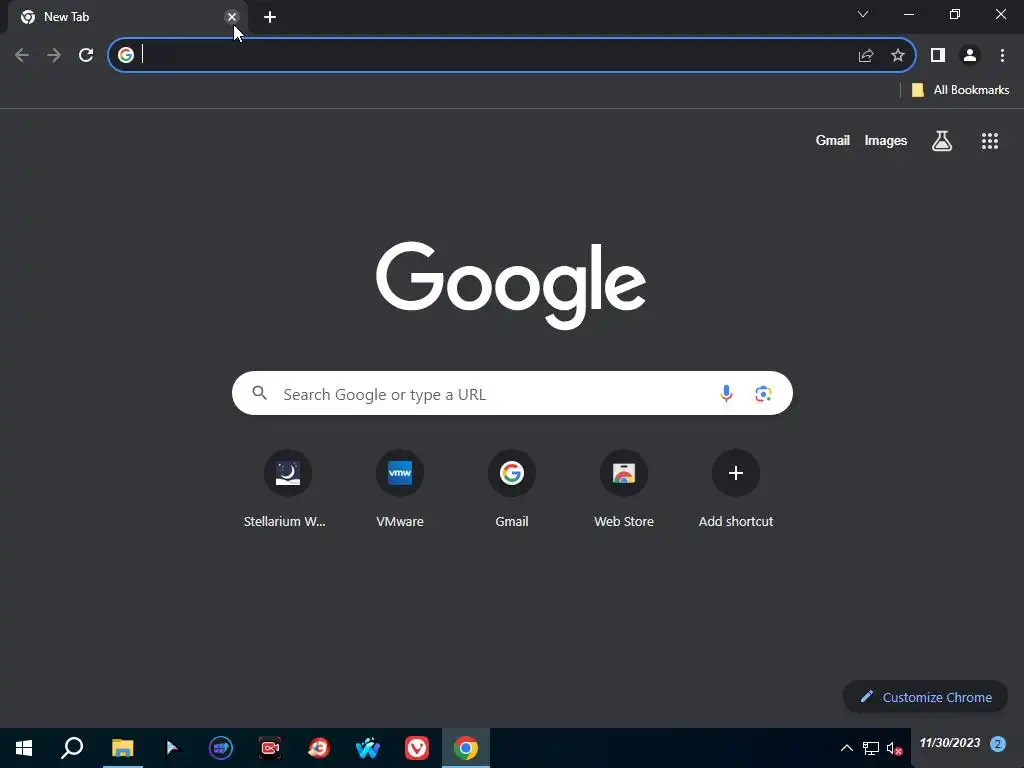Open the All Bookmarks folder
Viewport: 1024px width, 768px height.
960,90
